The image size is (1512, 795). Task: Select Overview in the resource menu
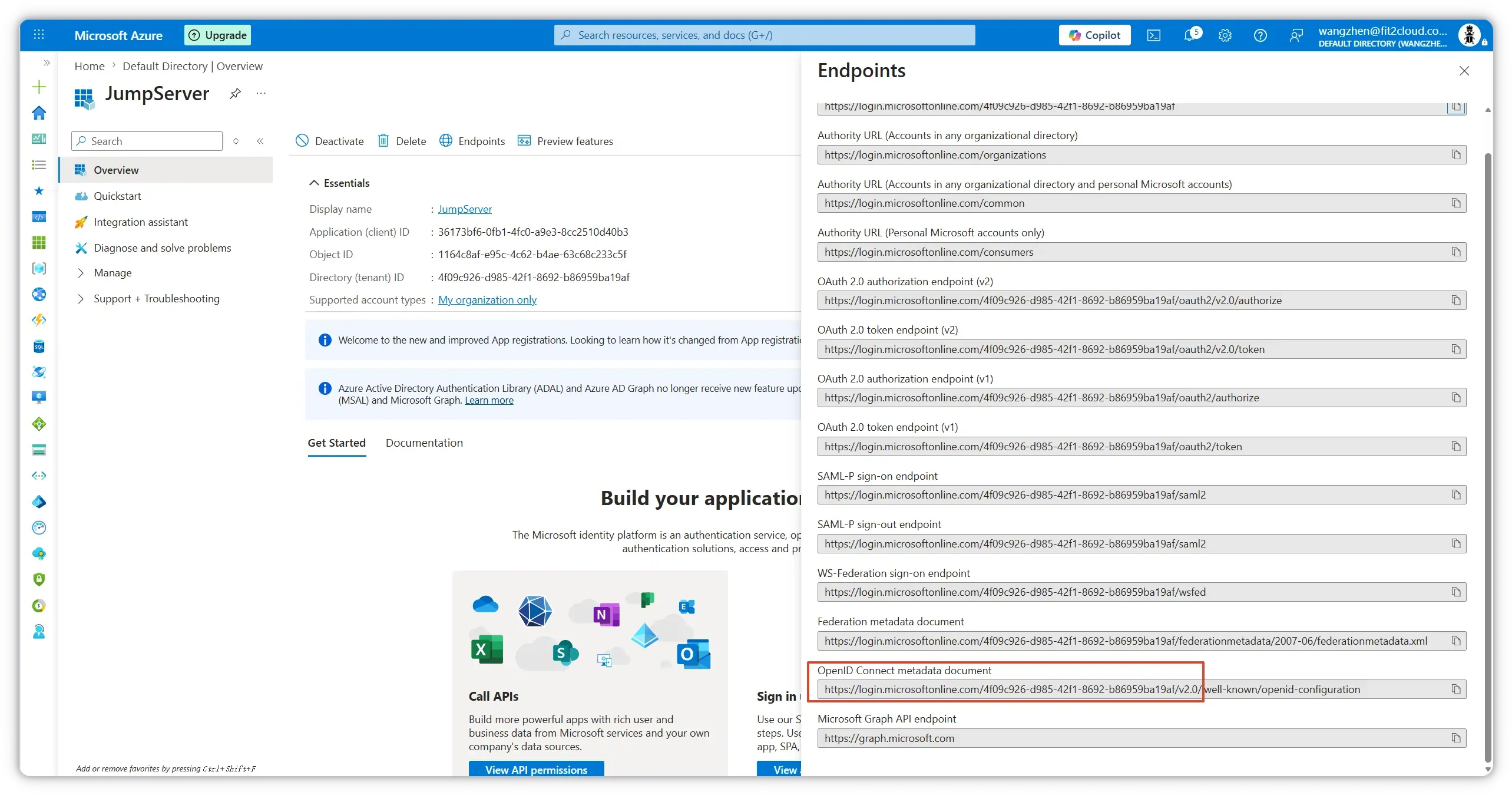(166, 170)
